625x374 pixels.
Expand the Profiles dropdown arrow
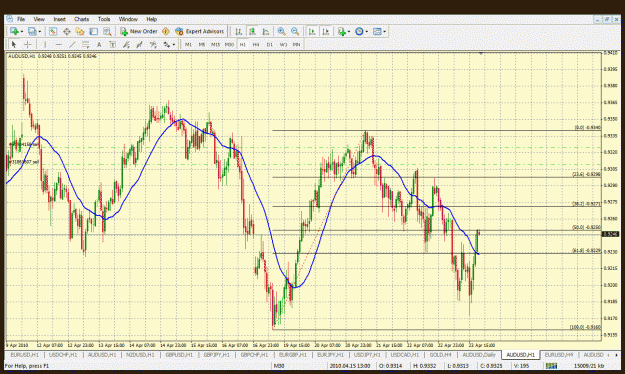(39, 31)
